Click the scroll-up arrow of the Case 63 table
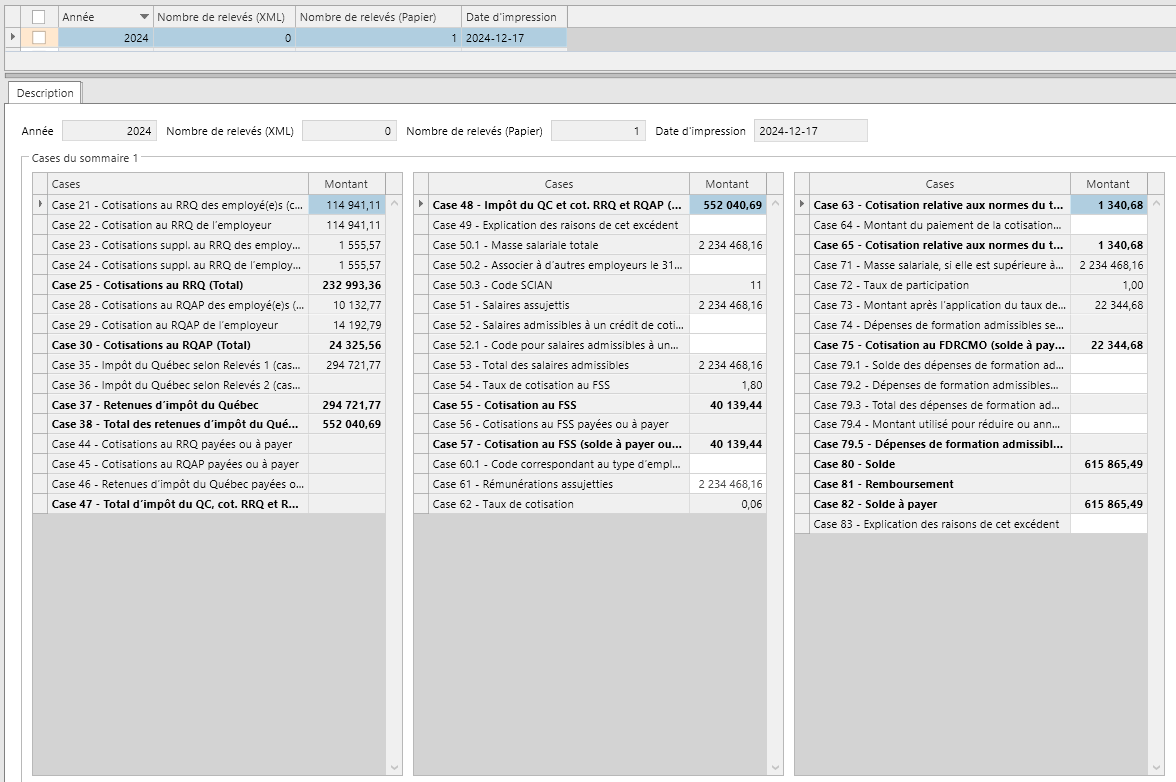 (x=1156, y=204)
